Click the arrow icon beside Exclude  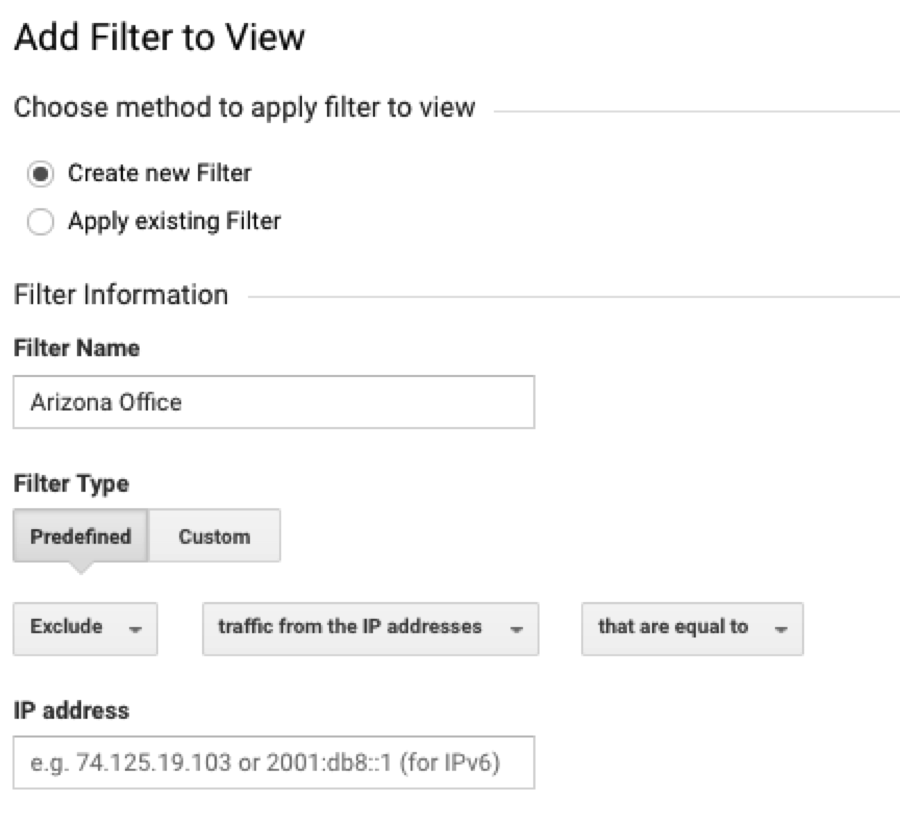click(135, 629)
